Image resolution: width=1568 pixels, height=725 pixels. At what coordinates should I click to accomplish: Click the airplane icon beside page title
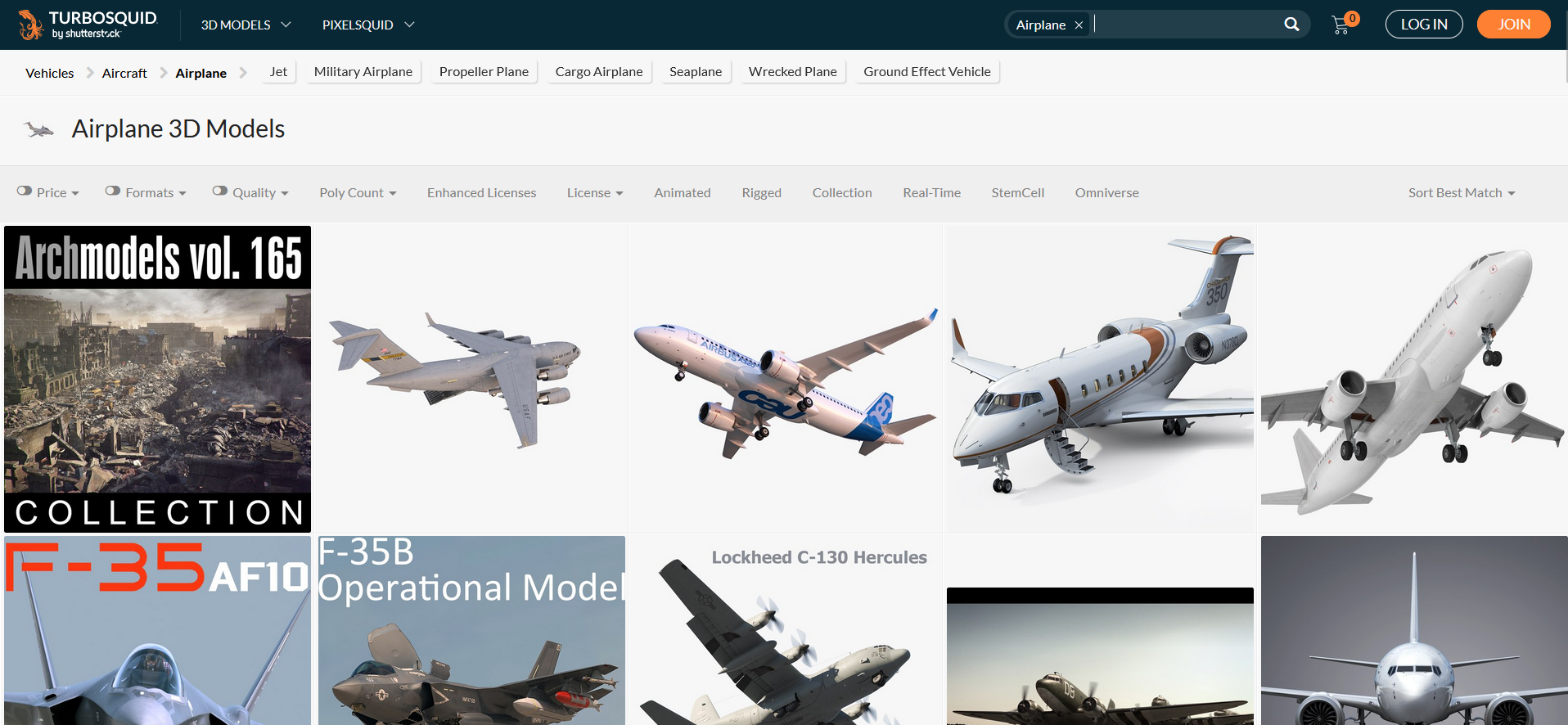pyautogui.click(x=38, y=129)
